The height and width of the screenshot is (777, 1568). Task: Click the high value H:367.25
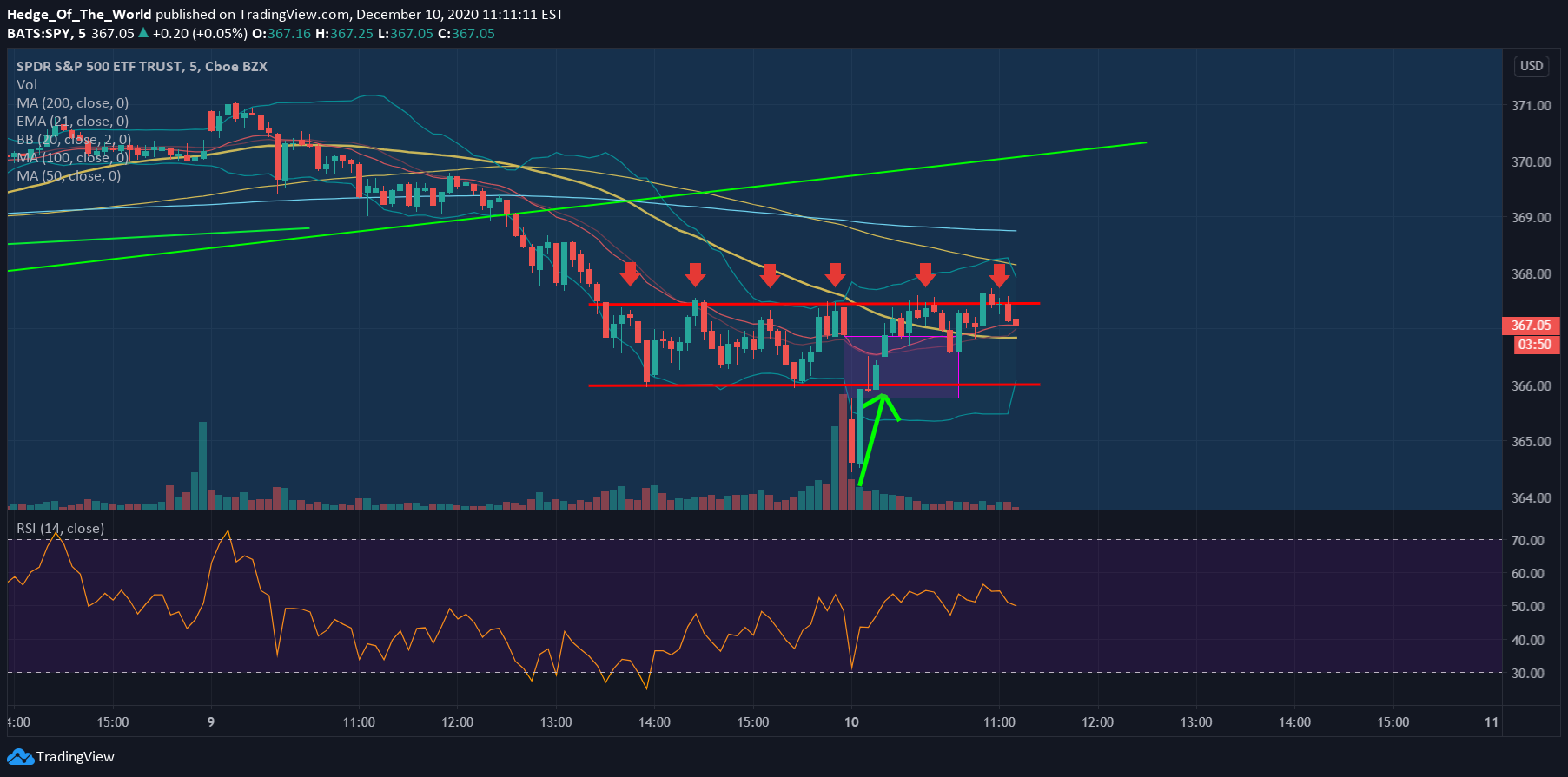click(x=344, y=33)
